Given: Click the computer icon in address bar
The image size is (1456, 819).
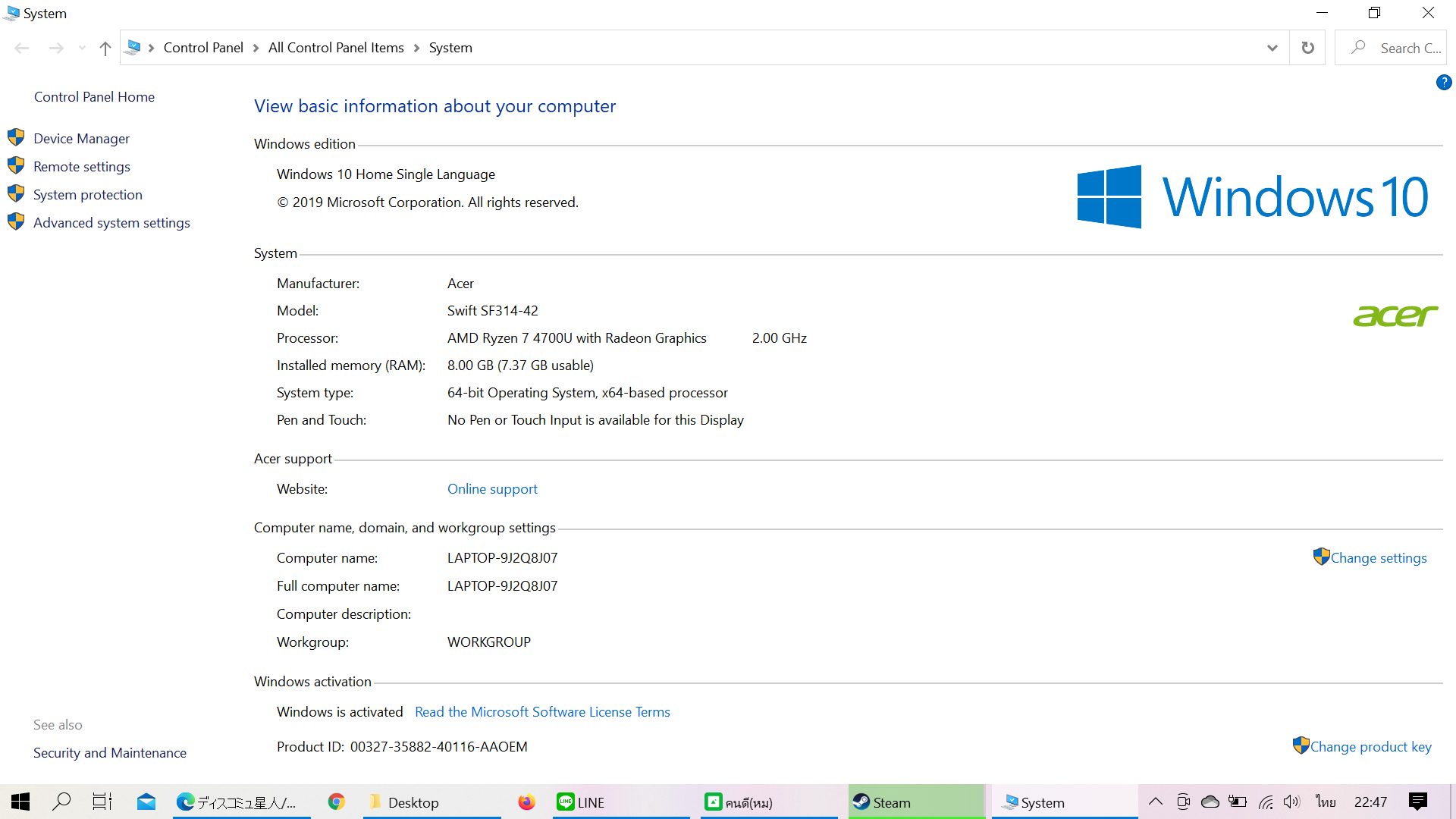Looking at the screenshot, I should tap(133, 47).
